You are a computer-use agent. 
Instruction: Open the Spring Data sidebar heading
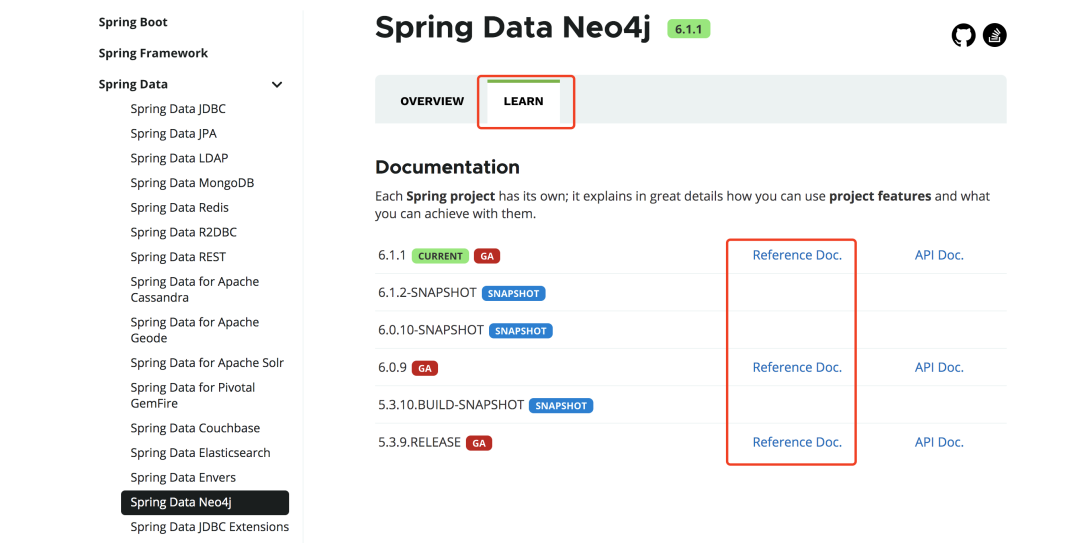pos(133,84)
